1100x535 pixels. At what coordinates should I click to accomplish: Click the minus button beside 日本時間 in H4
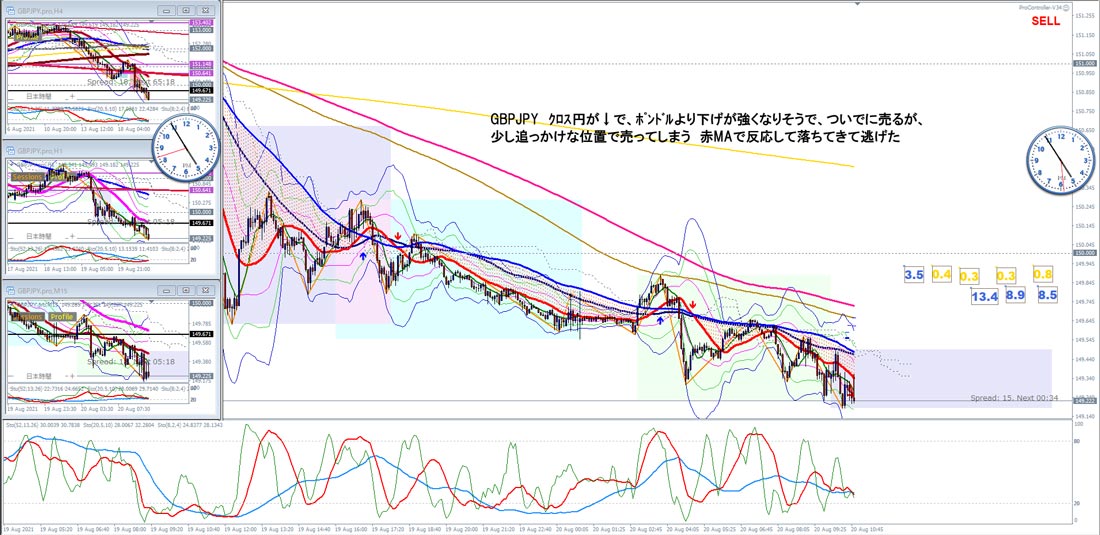pyautogui.click(x=65, y=96)
